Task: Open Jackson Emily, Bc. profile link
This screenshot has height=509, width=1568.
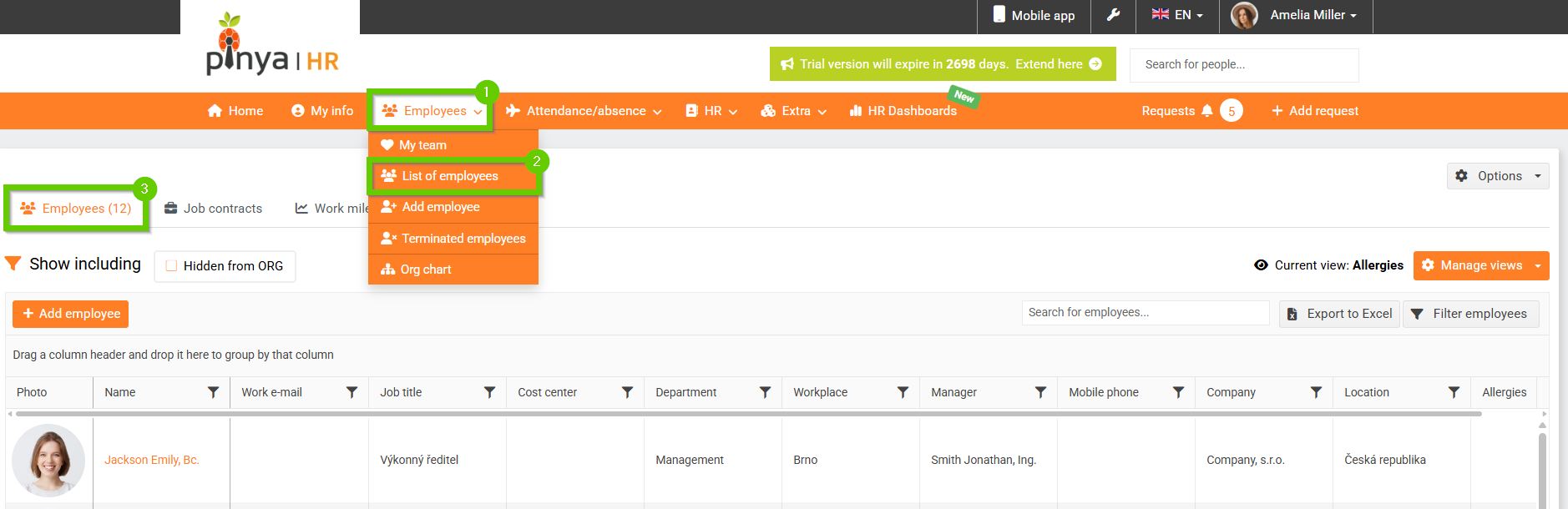Action: [152, 460]
